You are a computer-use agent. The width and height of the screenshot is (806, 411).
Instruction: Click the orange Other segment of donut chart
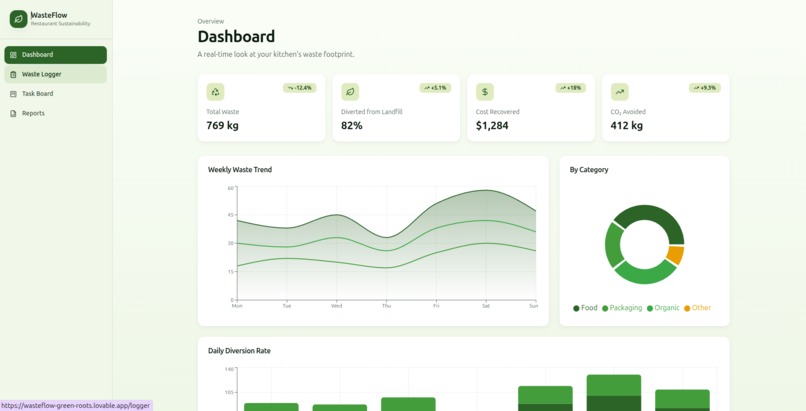pyautogui.click(x=676, y=255)
